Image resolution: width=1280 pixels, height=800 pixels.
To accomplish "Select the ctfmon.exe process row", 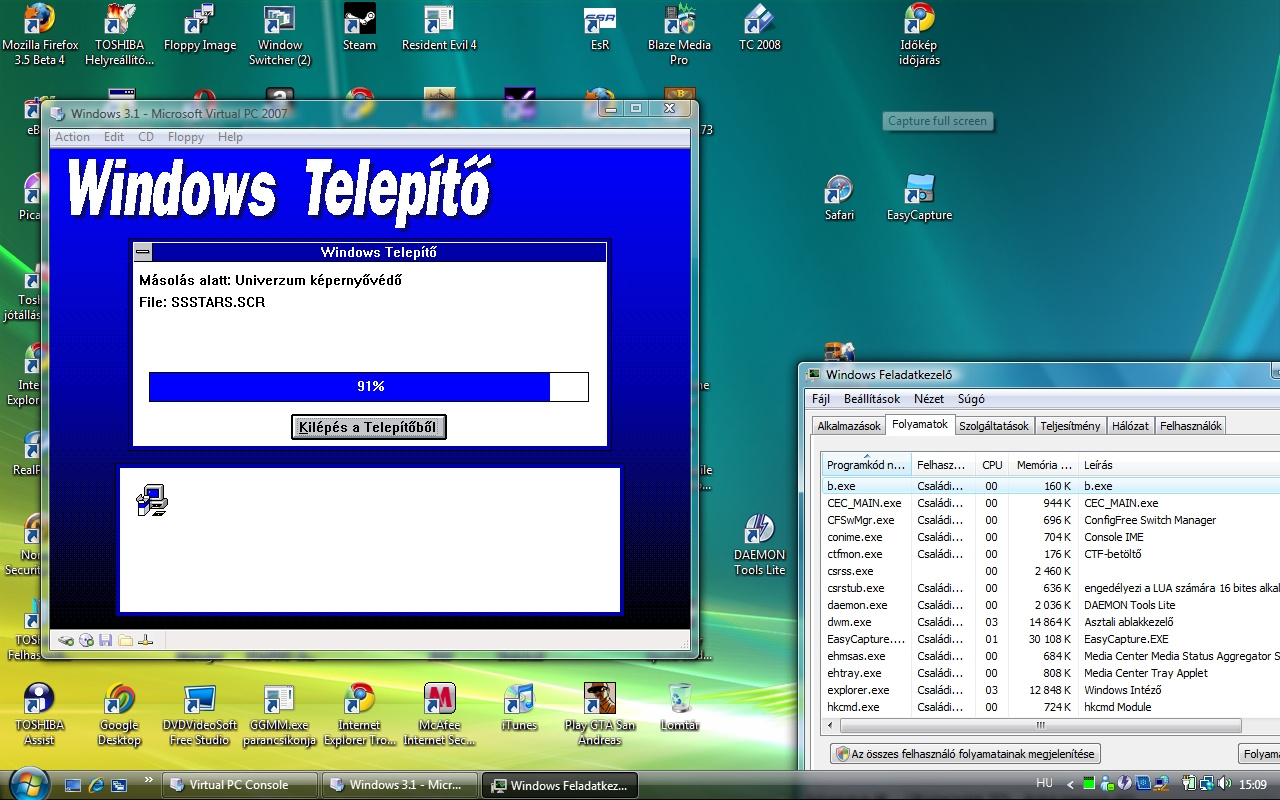I will pos(1051,554).
